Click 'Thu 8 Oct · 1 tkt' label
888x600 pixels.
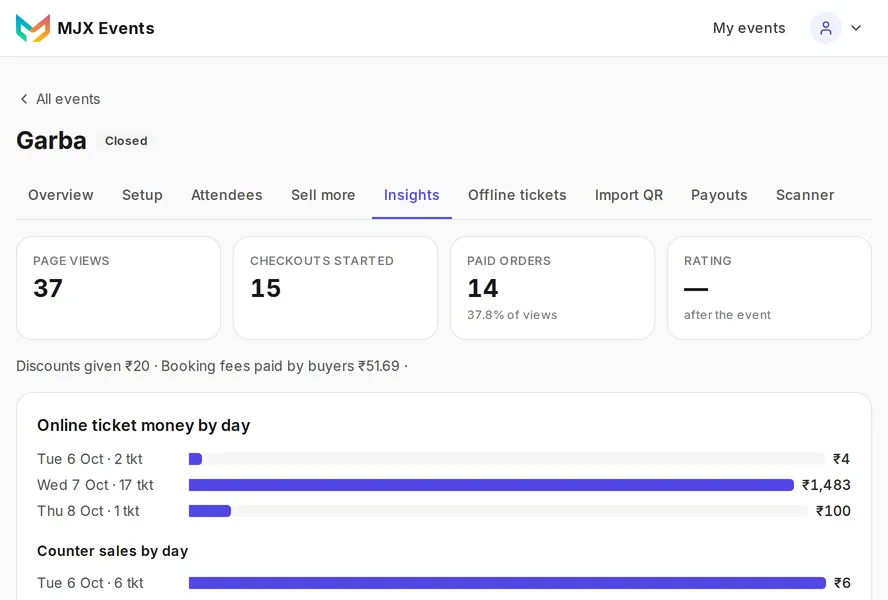[x=88, y=511]
